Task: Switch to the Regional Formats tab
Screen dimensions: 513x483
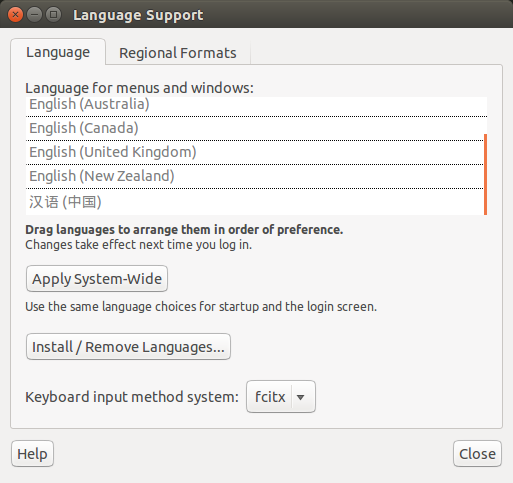Action: click(178, 53)
